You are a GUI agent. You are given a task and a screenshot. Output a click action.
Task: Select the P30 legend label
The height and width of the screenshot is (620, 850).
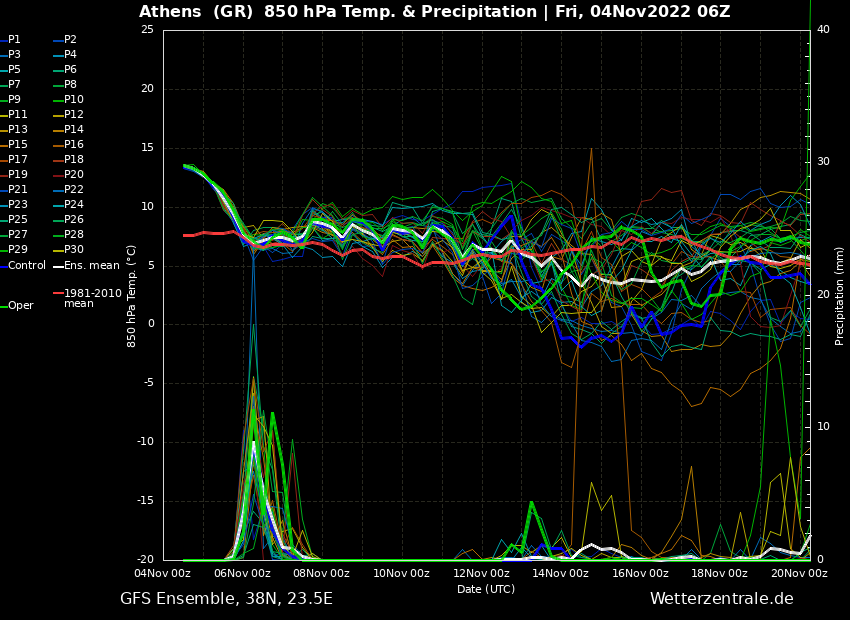(68, 249)
